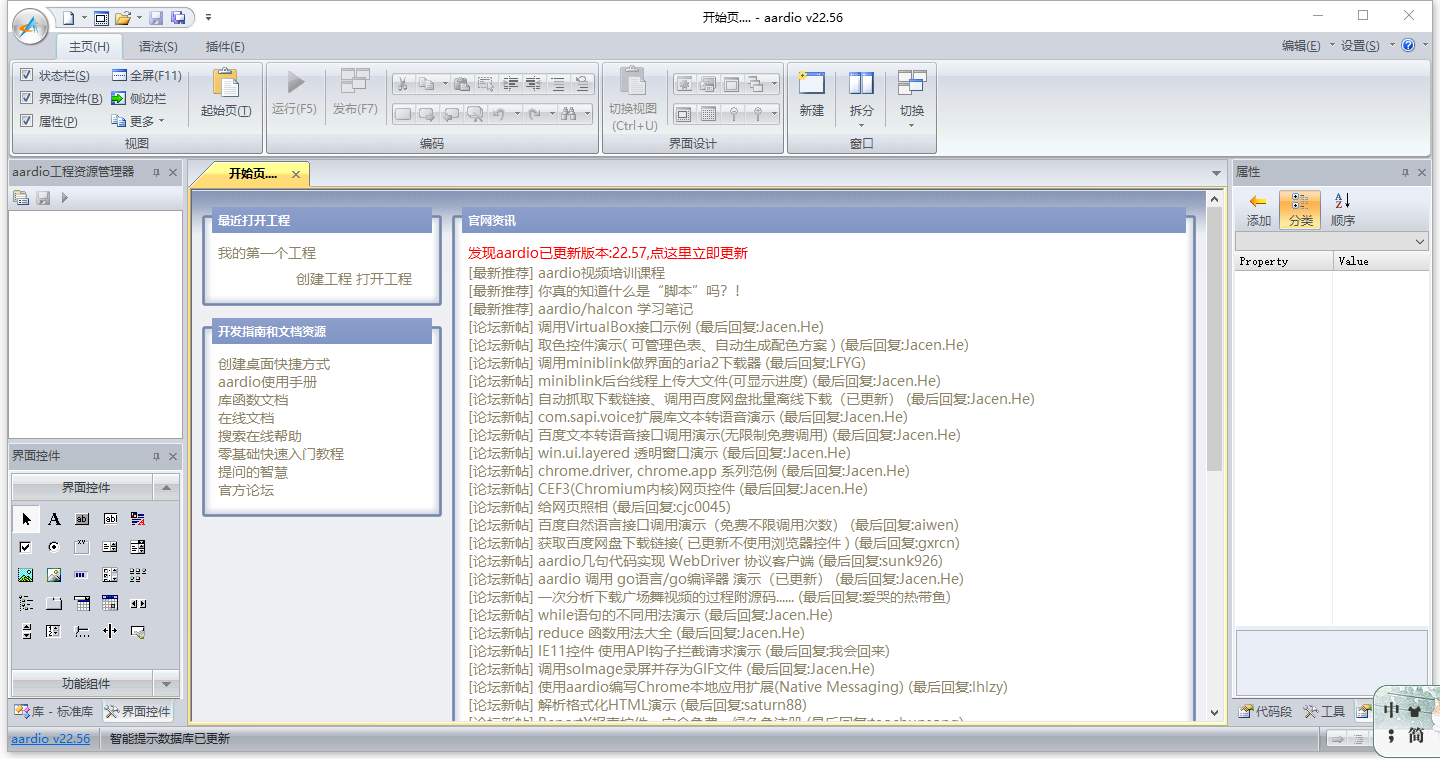Select the tab control in the palette
Image resolution: width=1440 pixels, height=759 pixels.
pos(54,603)
